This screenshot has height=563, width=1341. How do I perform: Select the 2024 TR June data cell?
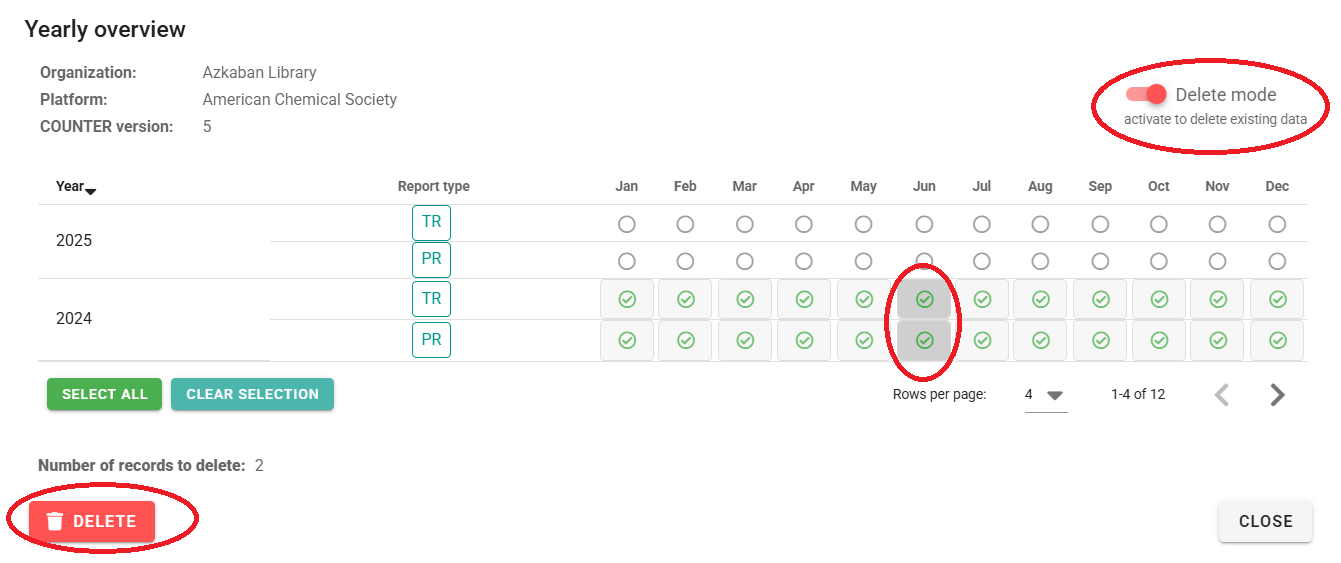pyautogui.click(x=924, y=299)
